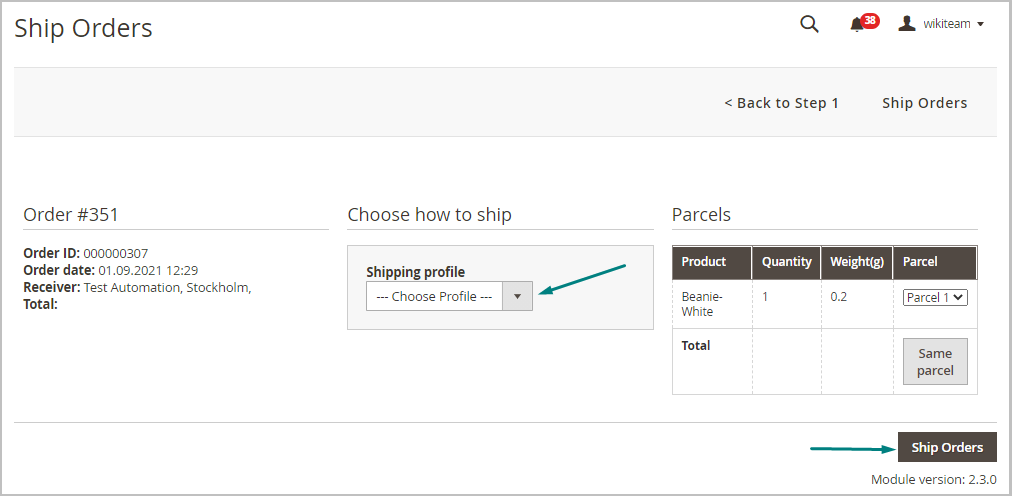Click the wikiteam account name
1012x496 pixels.
(x=946, y=24)
